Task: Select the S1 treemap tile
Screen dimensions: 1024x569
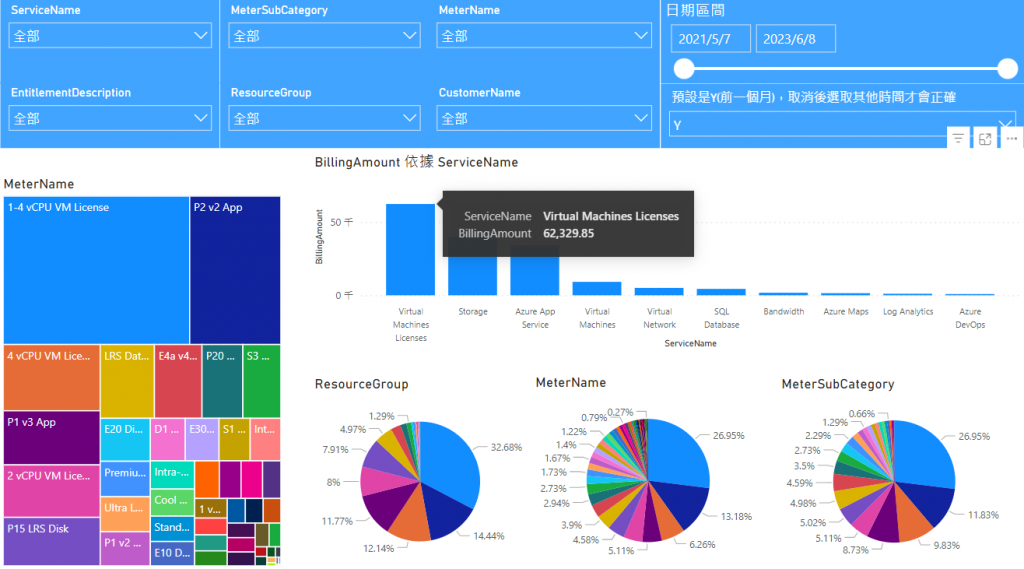Action: pos(234,440)
